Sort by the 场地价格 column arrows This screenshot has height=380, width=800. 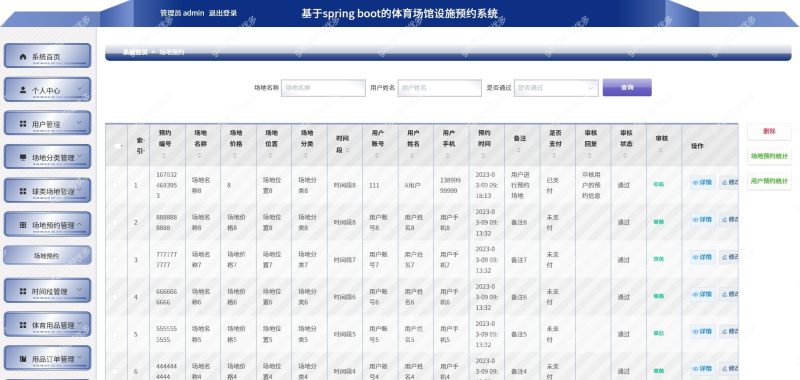tap(235, 156)
